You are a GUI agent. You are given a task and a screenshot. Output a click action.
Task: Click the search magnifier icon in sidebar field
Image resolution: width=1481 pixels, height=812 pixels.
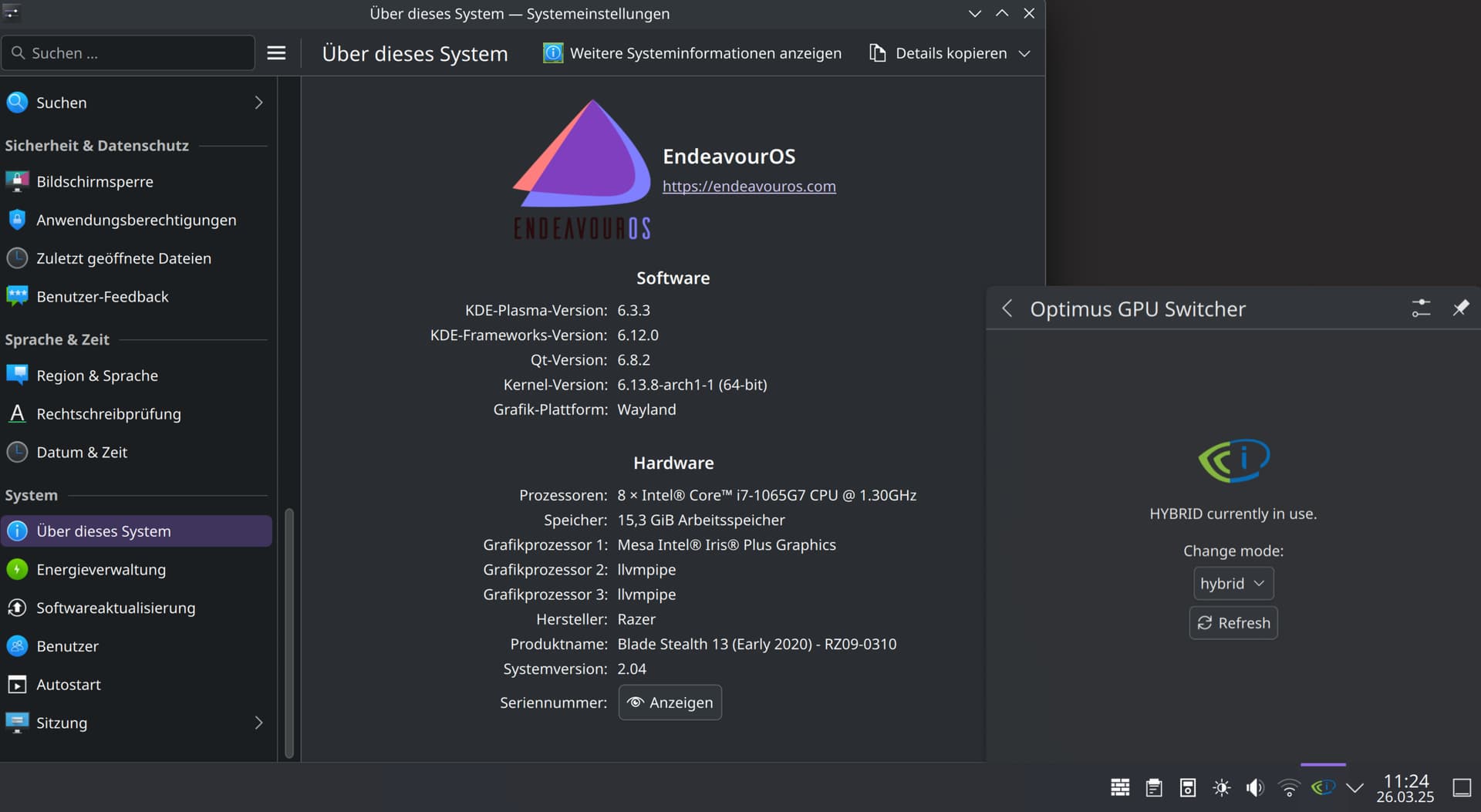18,53
